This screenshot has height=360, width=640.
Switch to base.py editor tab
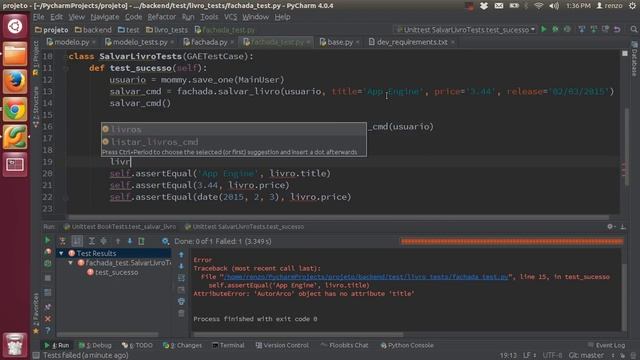click(x=340, y=42)
